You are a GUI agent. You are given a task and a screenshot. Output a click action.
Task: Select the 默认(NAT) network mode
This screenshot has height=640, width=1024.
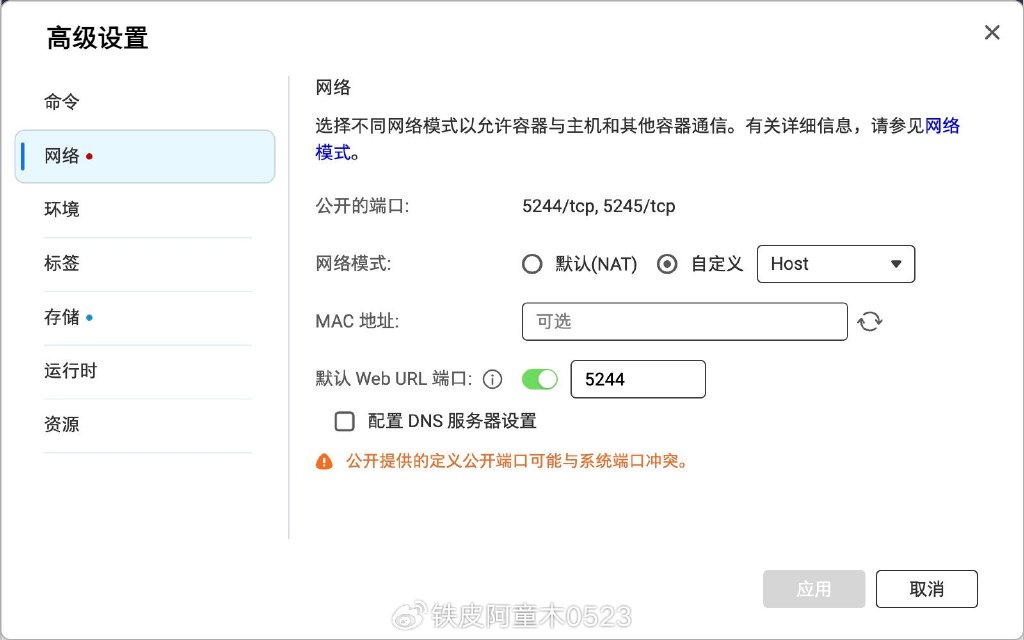point(531,263)
